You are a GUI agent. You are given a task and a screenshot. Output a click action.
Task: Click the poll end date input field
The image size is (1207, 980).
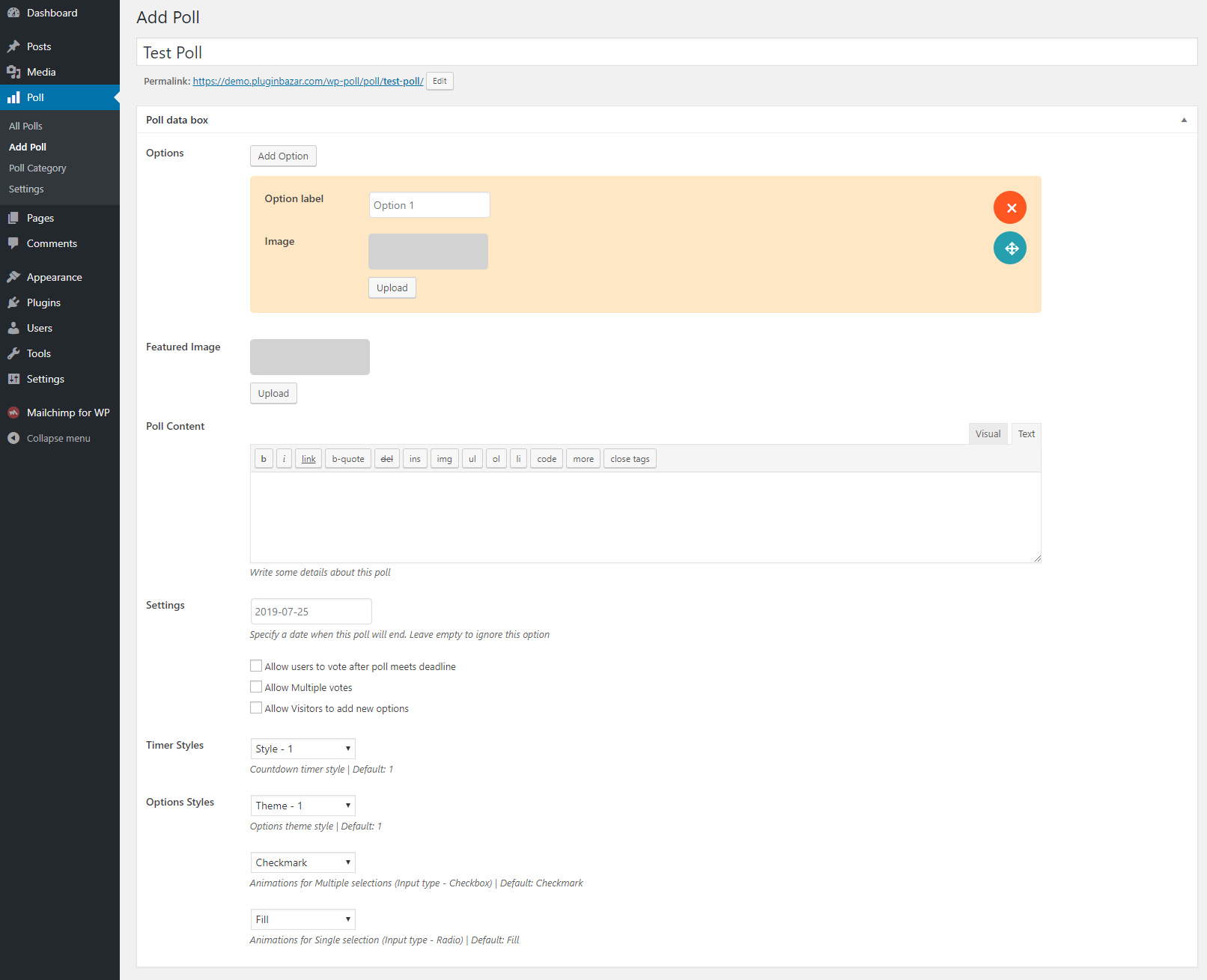coord(311,611)
